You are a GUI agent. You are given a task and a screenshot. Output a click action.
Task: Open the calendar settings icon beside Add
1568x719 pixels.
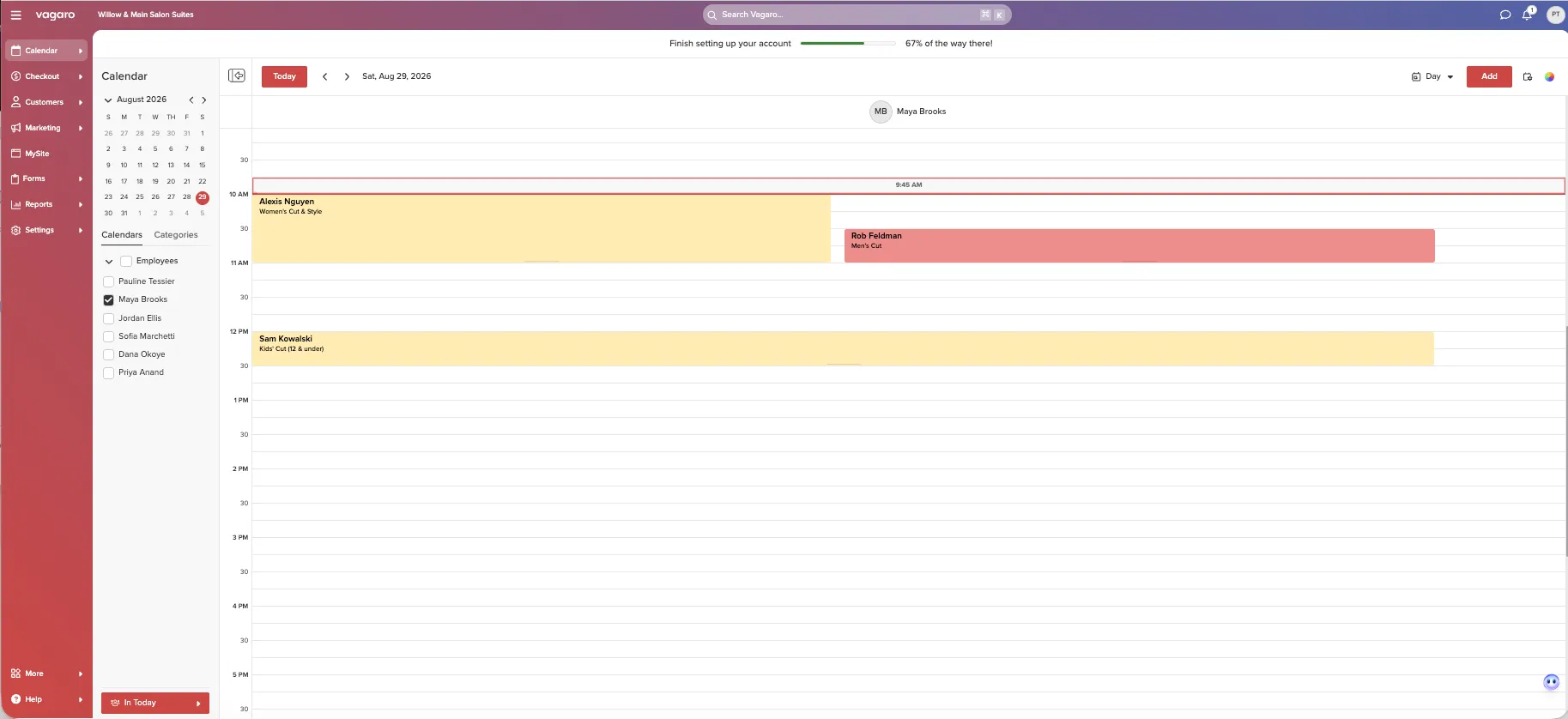tap(1528, 76)
